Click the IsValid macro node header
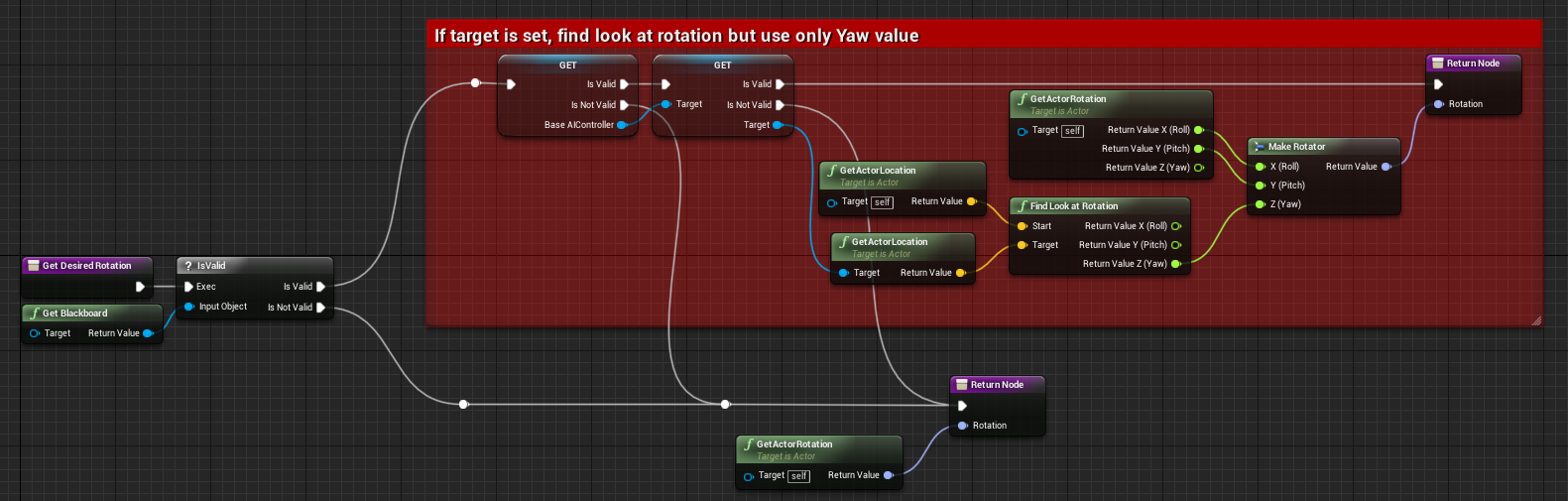 211,266
